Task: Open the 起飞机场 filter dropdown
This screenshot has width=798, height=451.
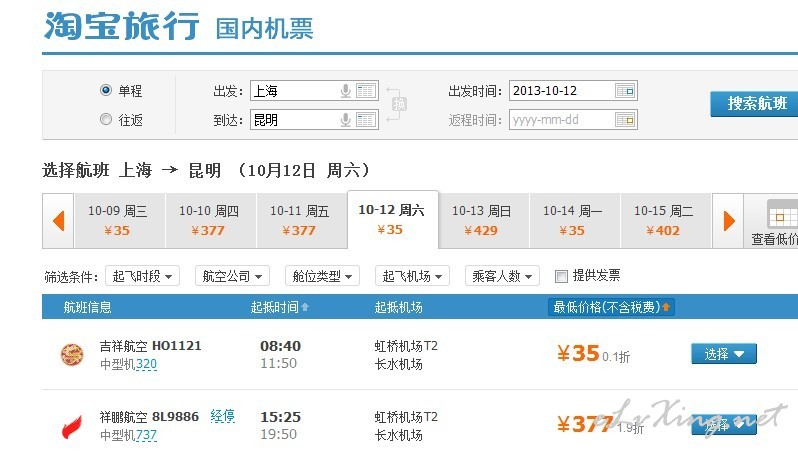Action: 412,276
